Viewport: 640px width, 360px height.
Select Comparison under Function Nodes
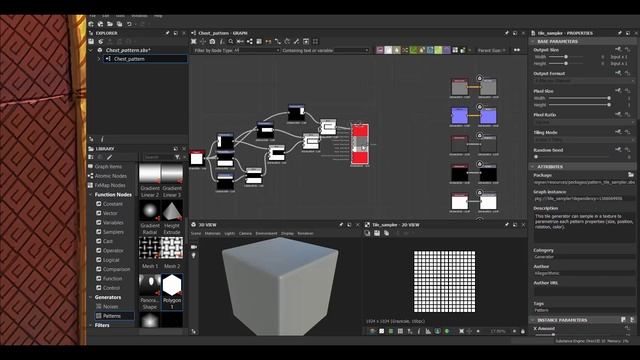116,269
